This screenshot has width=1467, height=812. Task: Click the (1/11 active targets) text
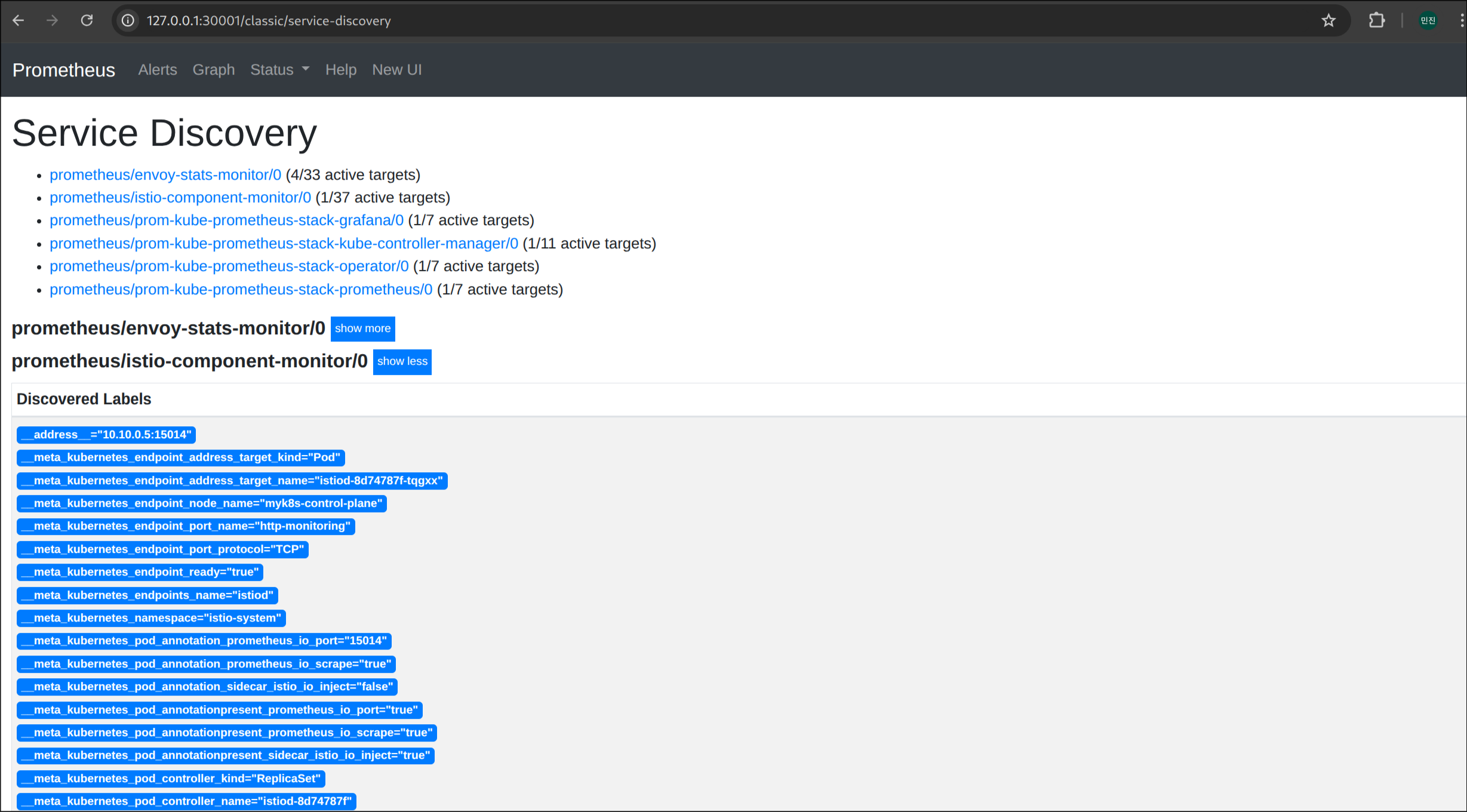(589, 244)
